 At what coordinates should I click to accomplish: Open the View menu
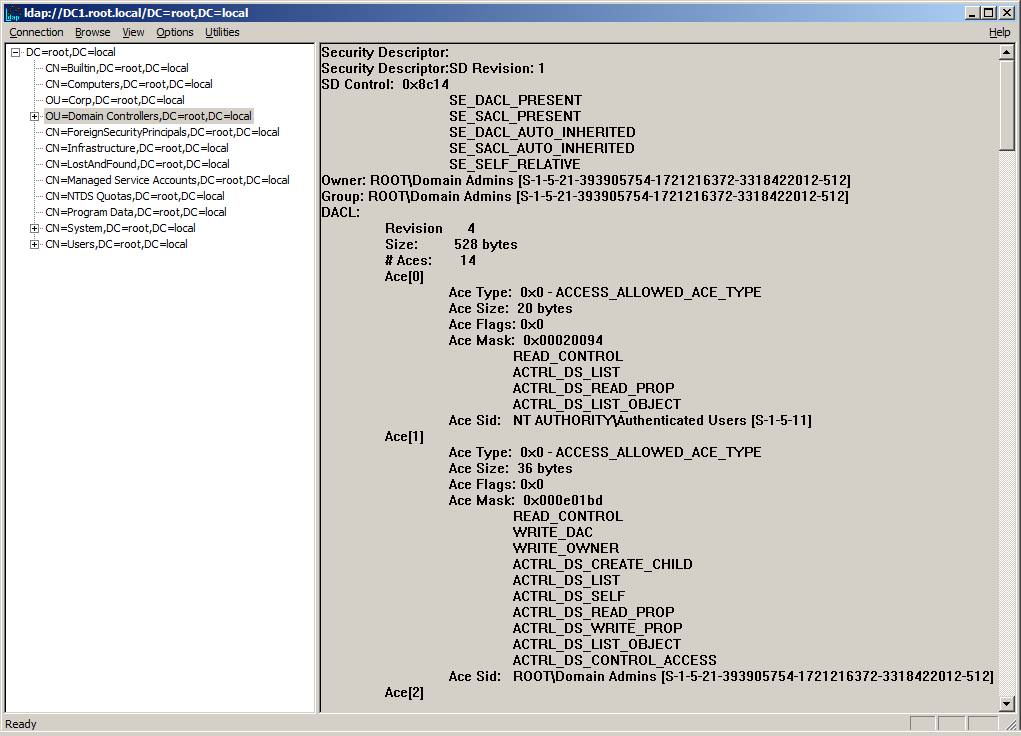click(x=133, y=32)
